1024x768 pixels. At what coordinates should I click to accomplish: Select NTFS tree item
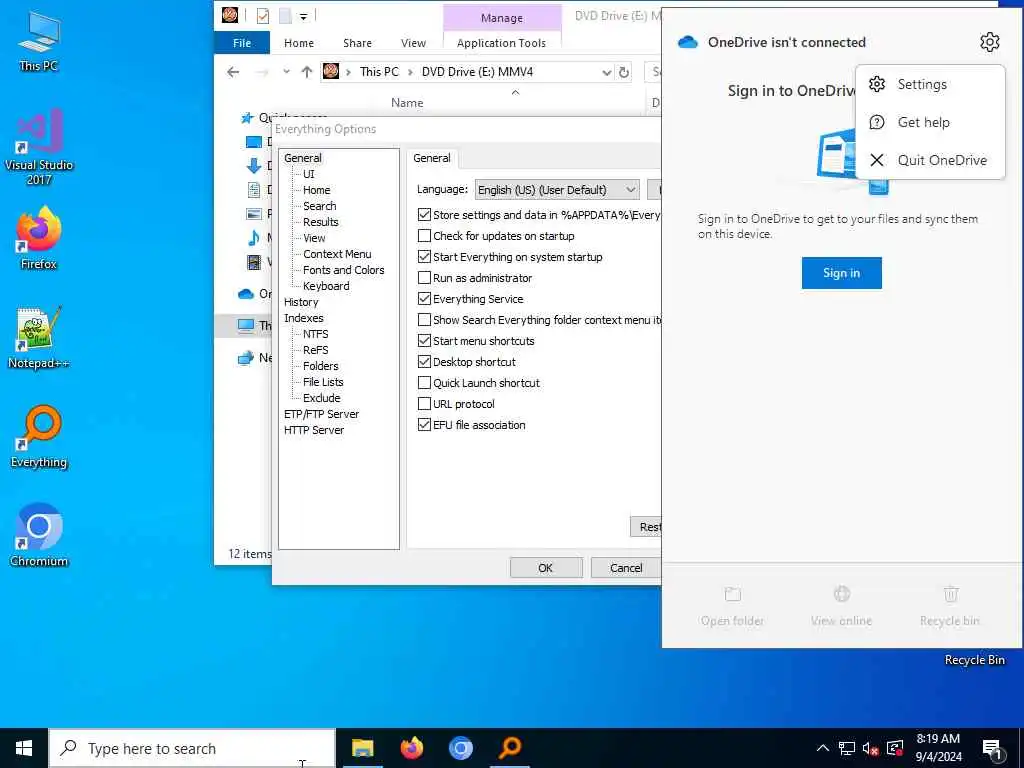pyautogui.click(x=315, y=334)
